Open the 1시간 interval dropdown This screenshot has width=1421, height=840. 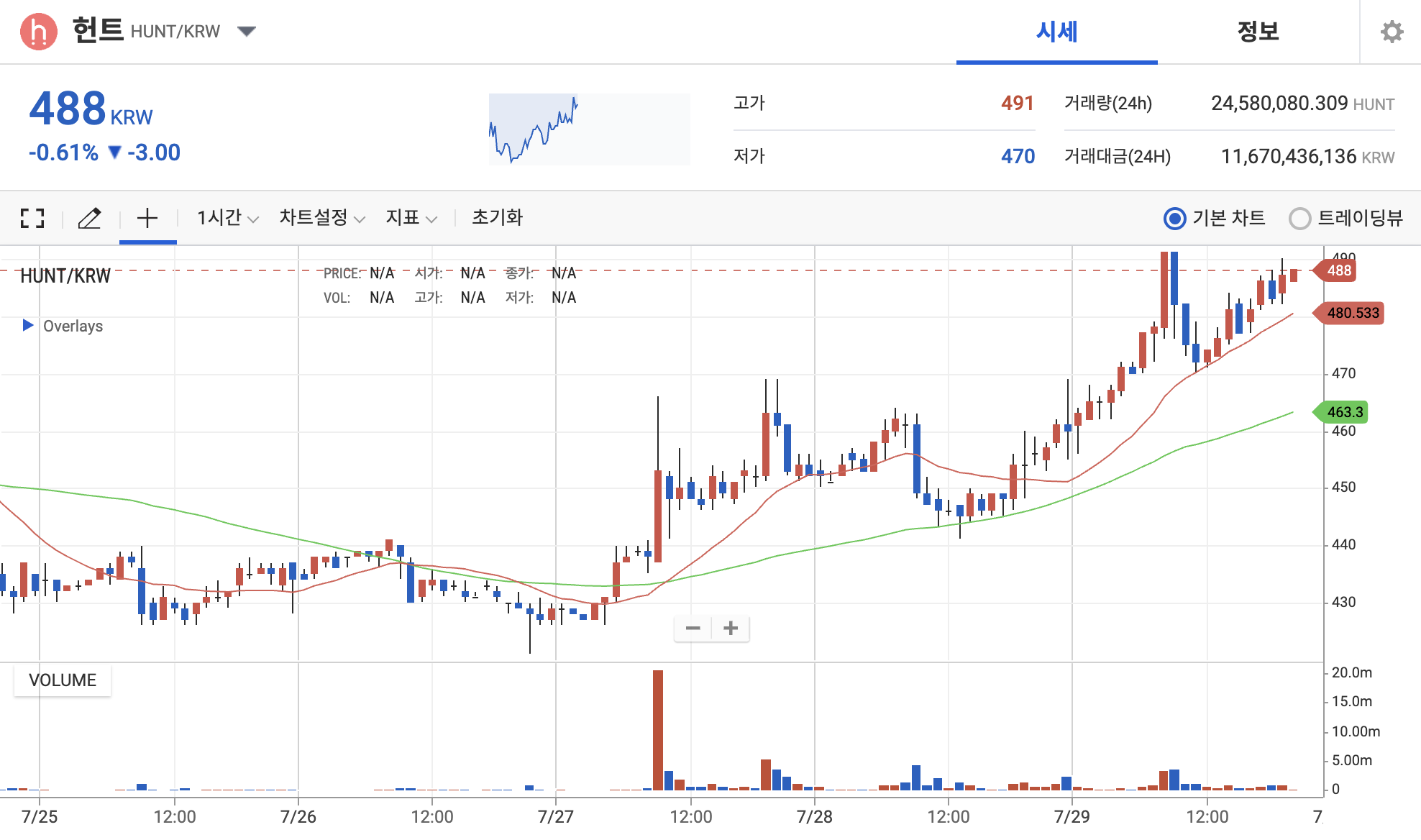227,218
